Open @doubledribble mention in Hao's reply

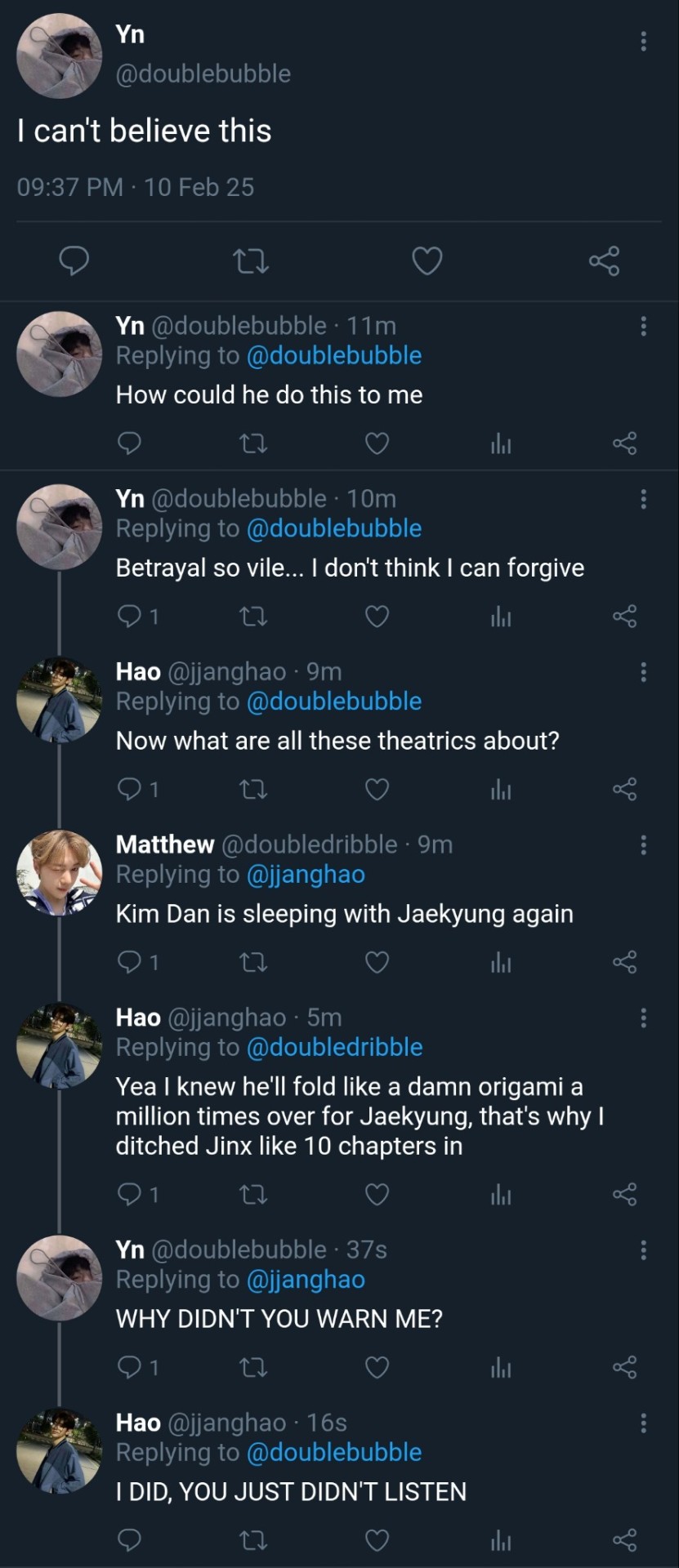pyautogui.click(x=334, y=1047)
